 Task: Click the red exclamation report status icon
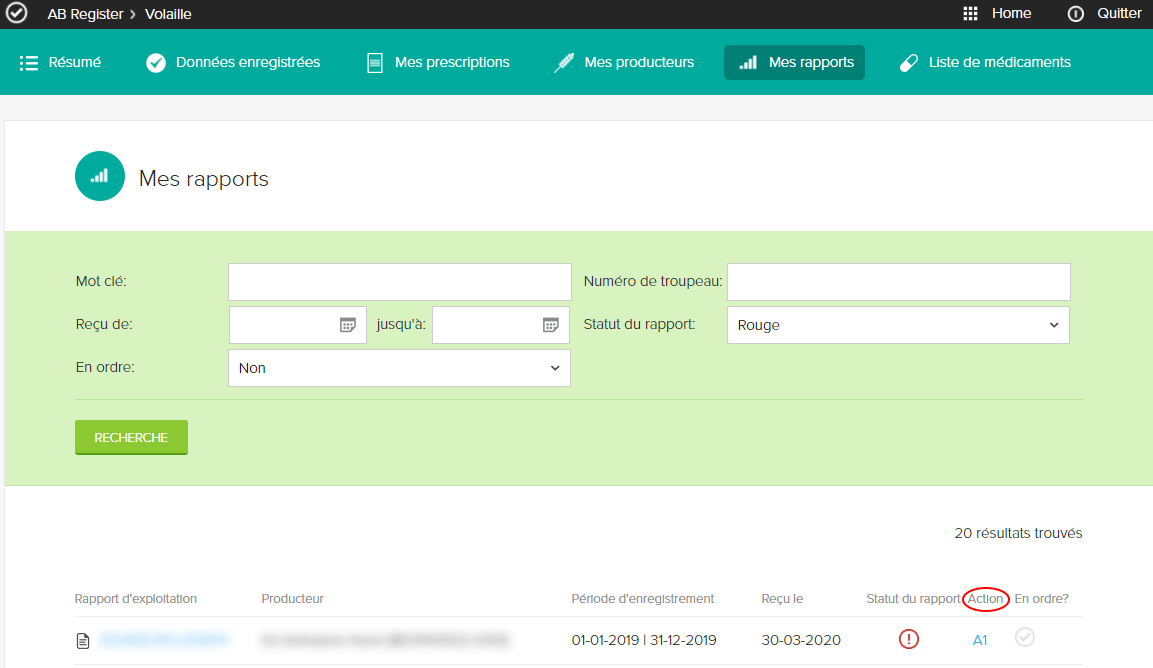click(x=908, y=639)
